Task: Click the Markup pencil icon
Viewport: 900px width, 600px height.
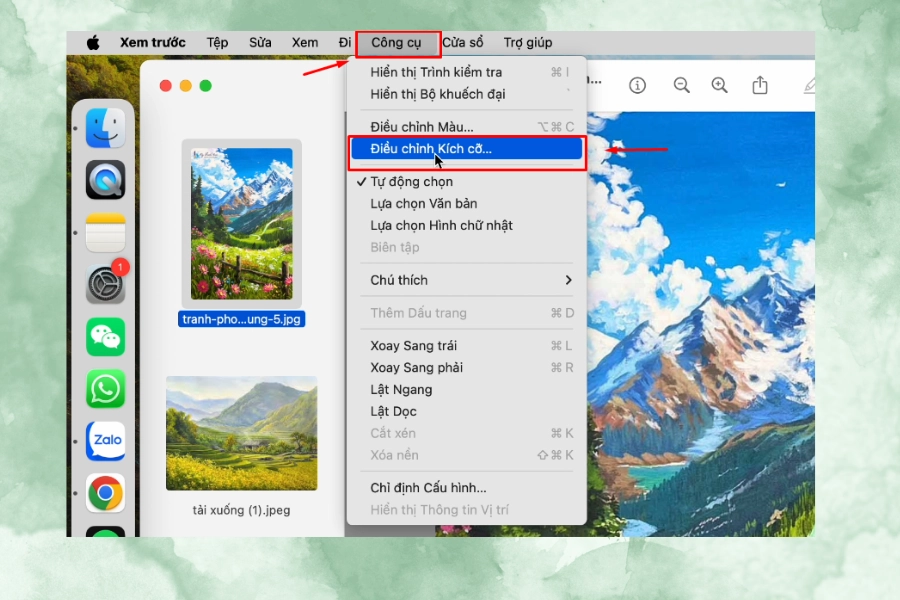Action: (x=809, y=86)
